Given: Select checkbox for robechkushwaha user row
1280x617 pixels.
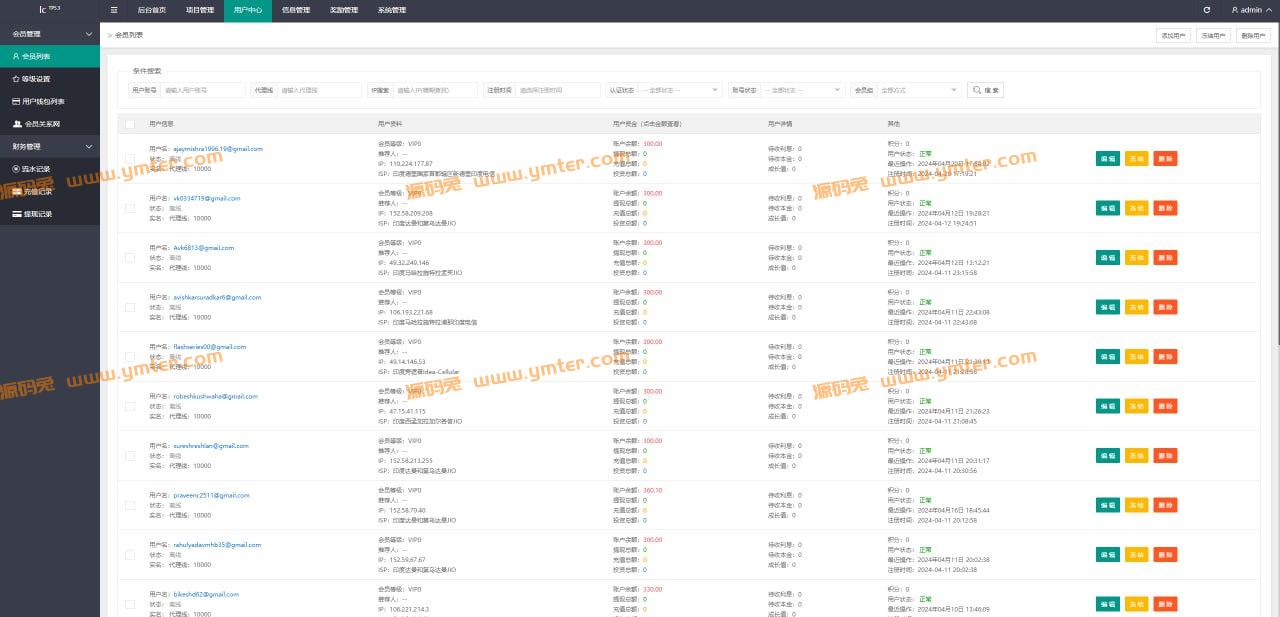Looking at the screenshot, I should click(x=130, y=406).
